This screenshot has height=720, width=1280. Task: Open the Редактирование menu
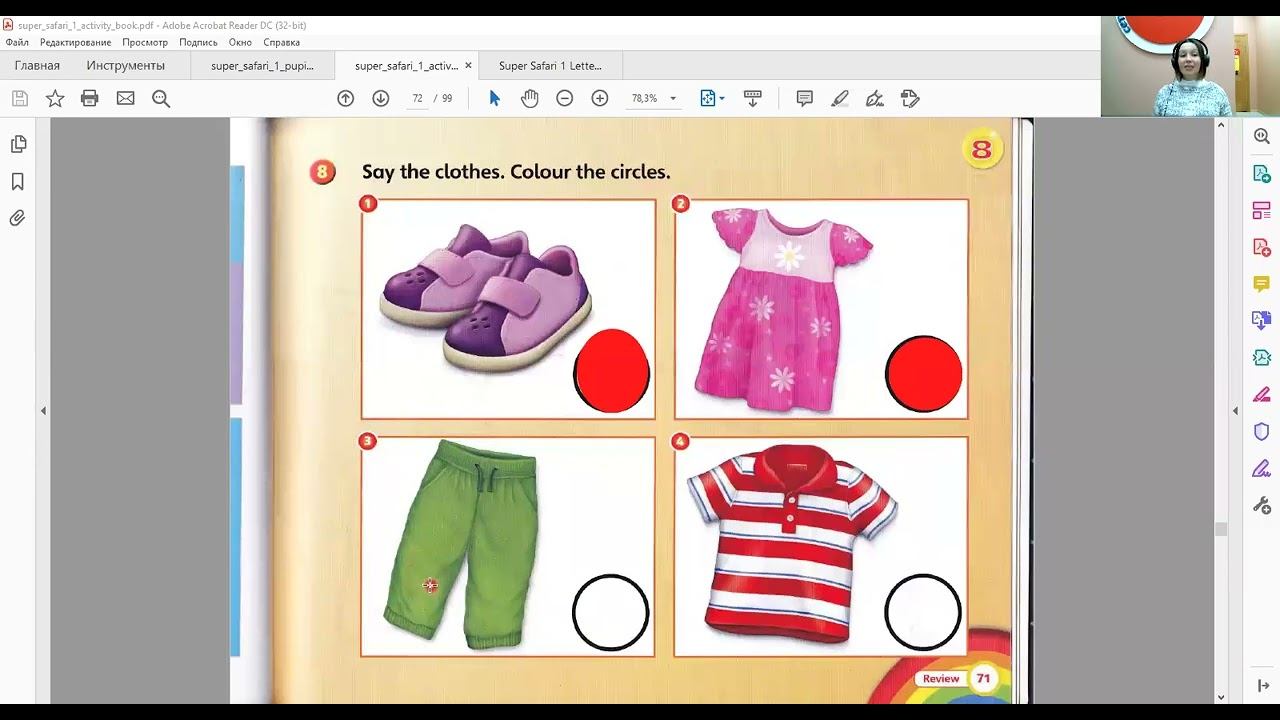click(76, 42)
